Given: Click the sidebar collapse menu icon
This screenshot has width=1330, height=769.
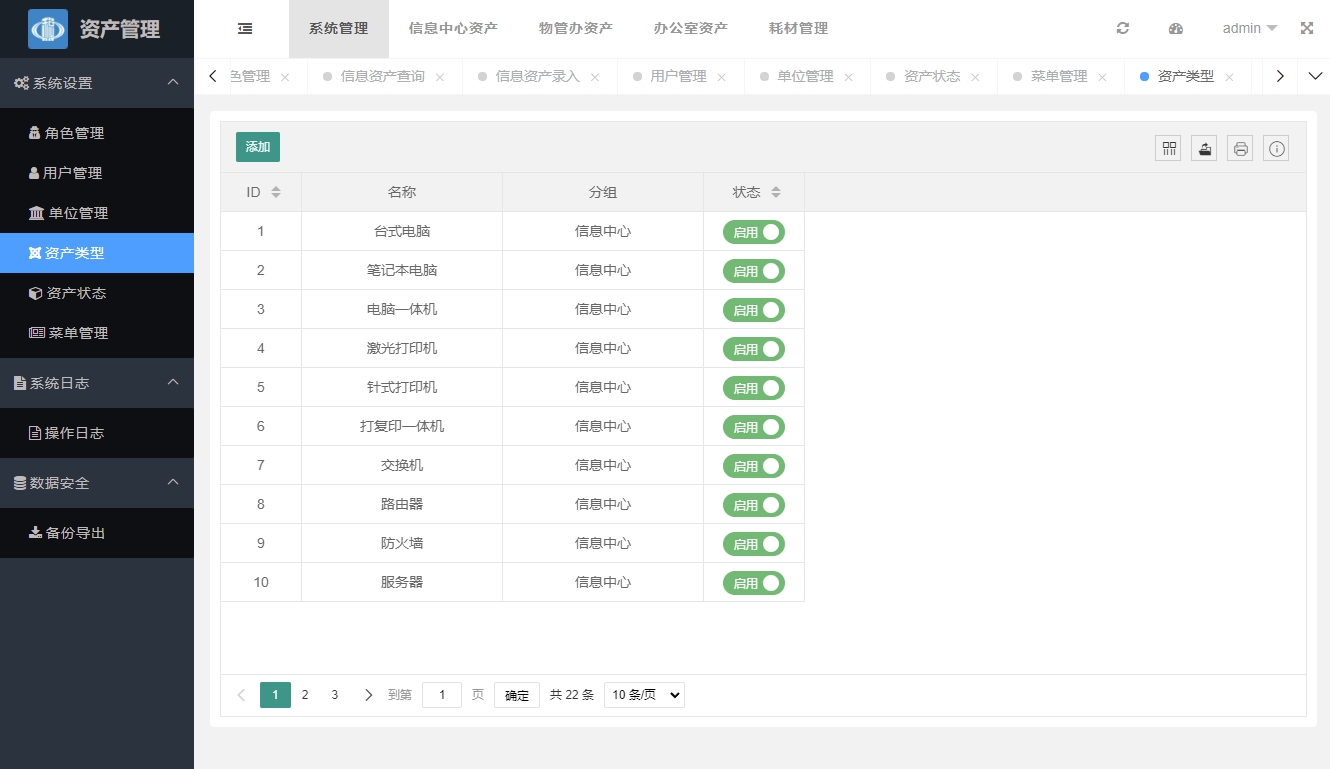Looking at the screenshot, I should pos(245,29).
